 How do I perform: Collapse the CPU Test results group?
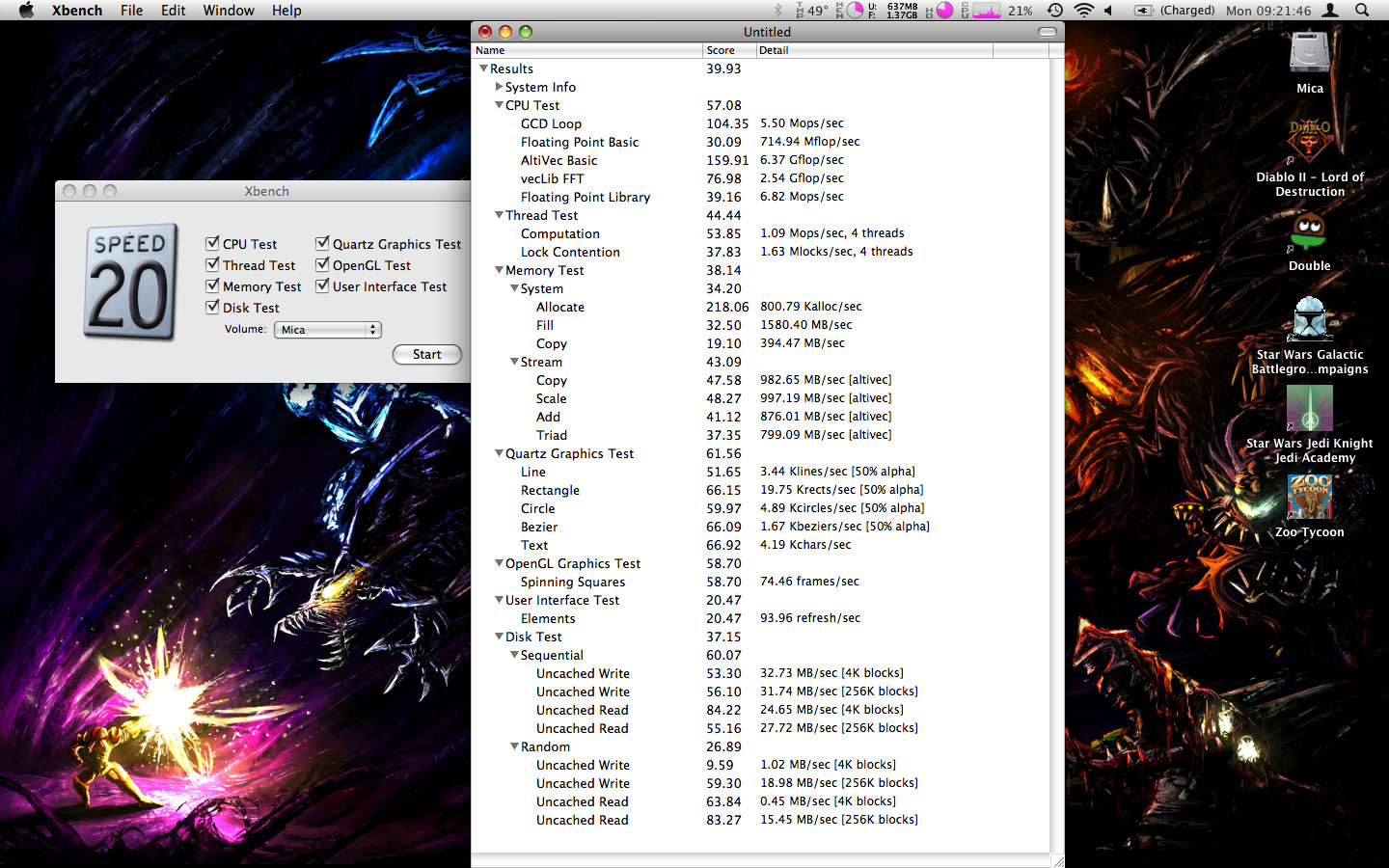[x=499, y=105]
